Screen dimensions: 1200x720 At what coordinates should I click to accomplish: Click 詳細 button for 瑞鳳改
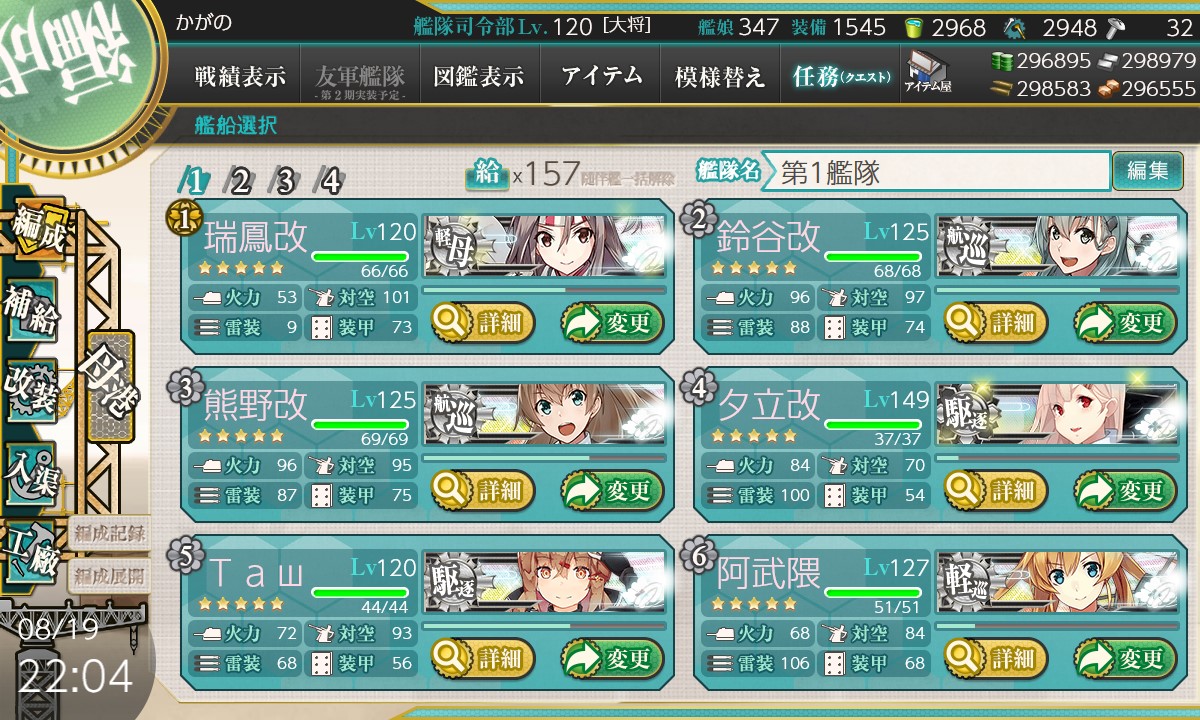483,323
